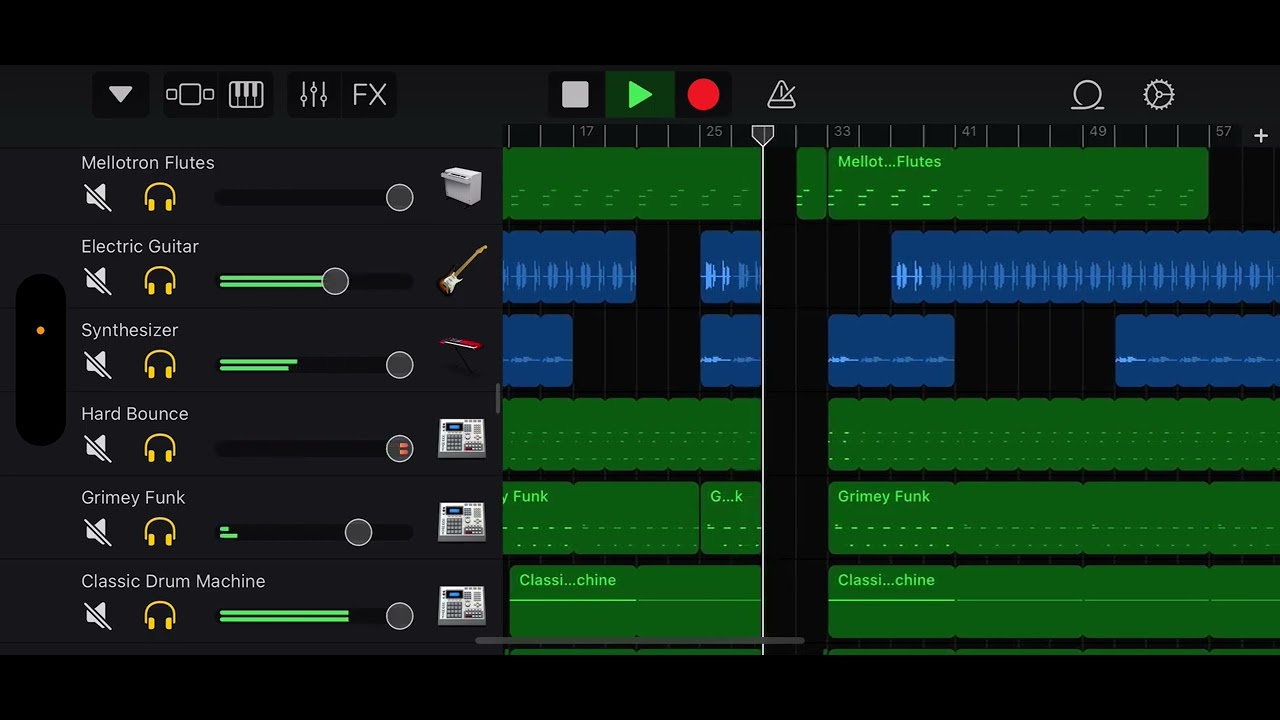1280x720 pixels.
Task: Solo the Classic Drum Machine track
Action: click(160, 616)
